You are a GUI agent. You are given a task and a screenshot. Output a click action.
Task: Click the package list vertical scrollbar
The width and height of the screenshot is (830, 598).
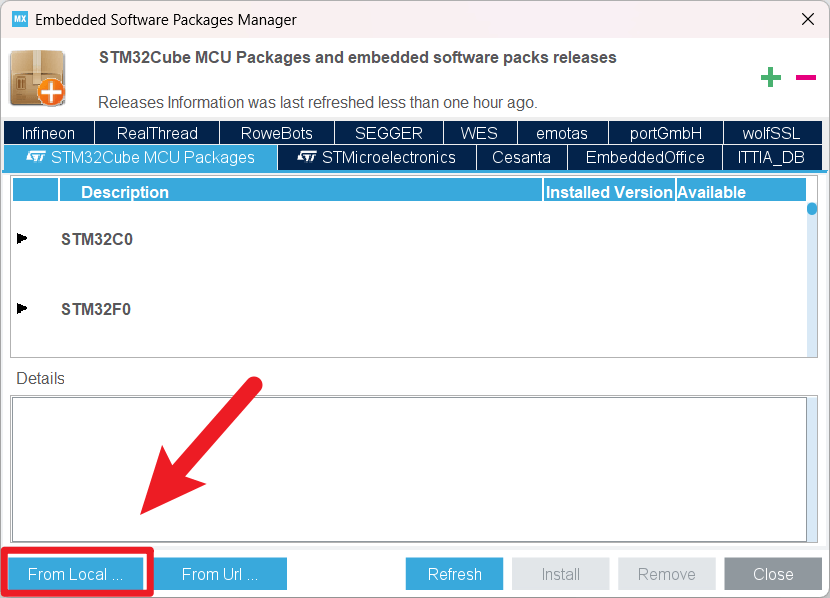812,280
